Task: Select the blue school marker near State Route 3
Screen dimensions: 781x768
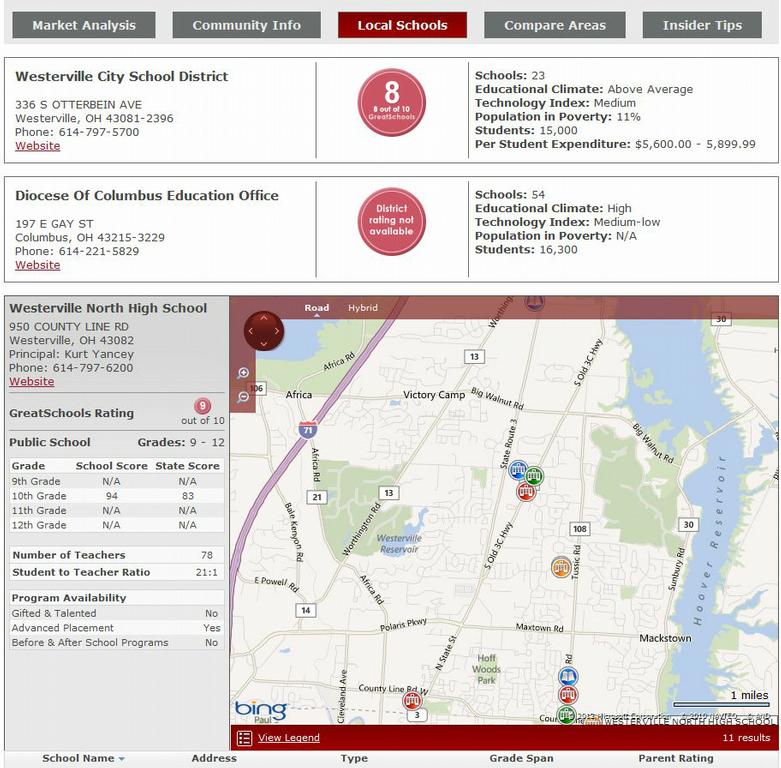Action: 518,470
